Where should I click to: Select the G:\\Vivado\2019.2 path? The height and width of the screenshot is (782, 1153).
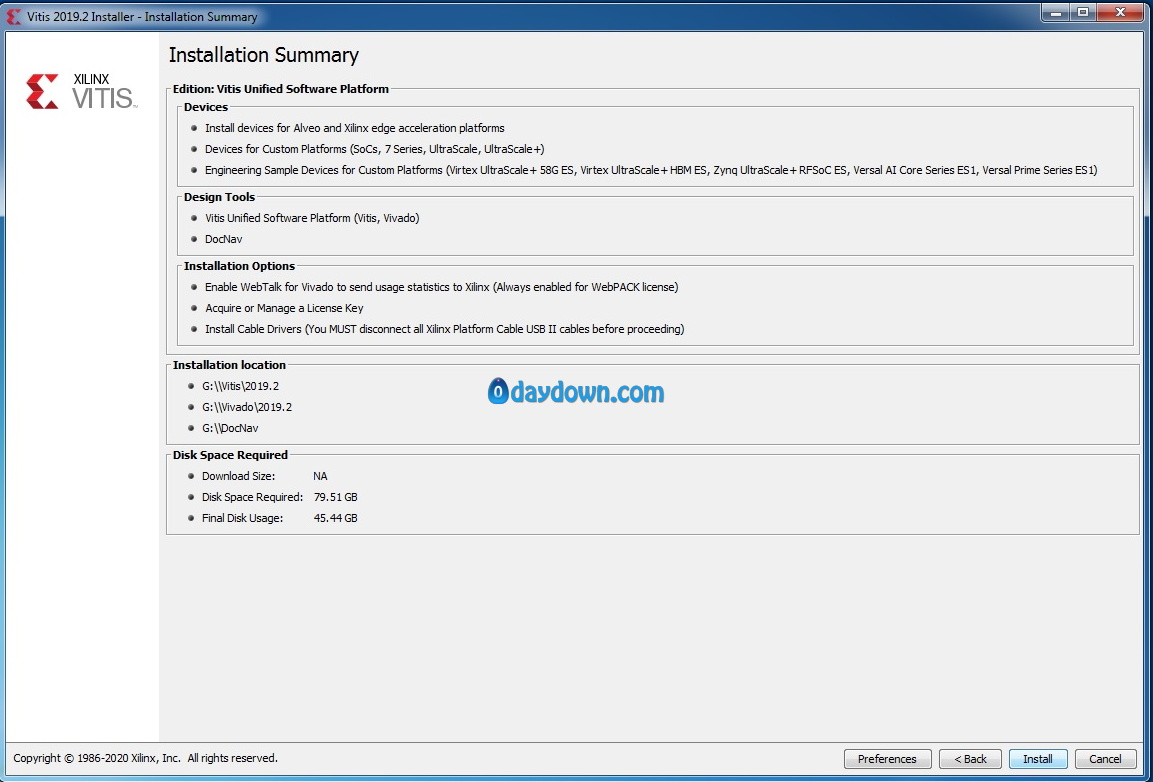pos(247,408)
